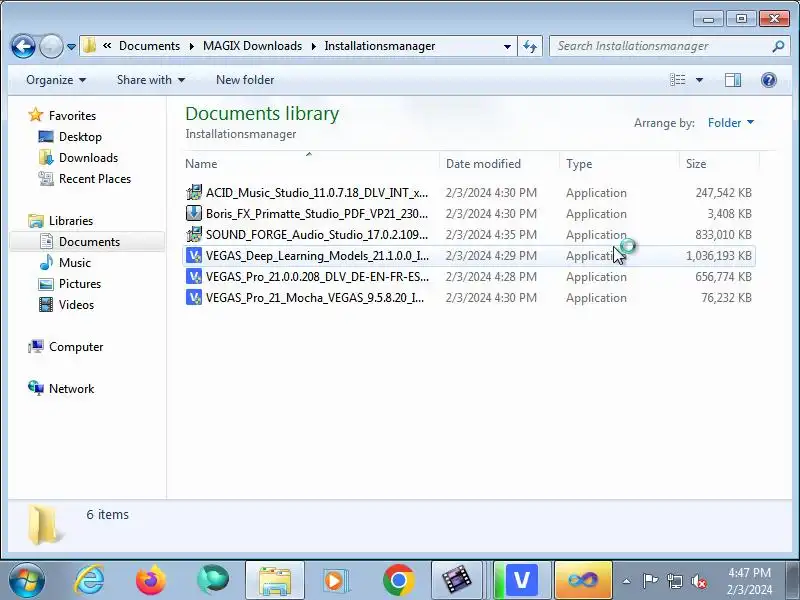Image resolution: width=800 pixels, height=600 pixels.
Task: Select the VEGAS_Deep_Learning_Models file icon
Action: click(x=194, y=255)
